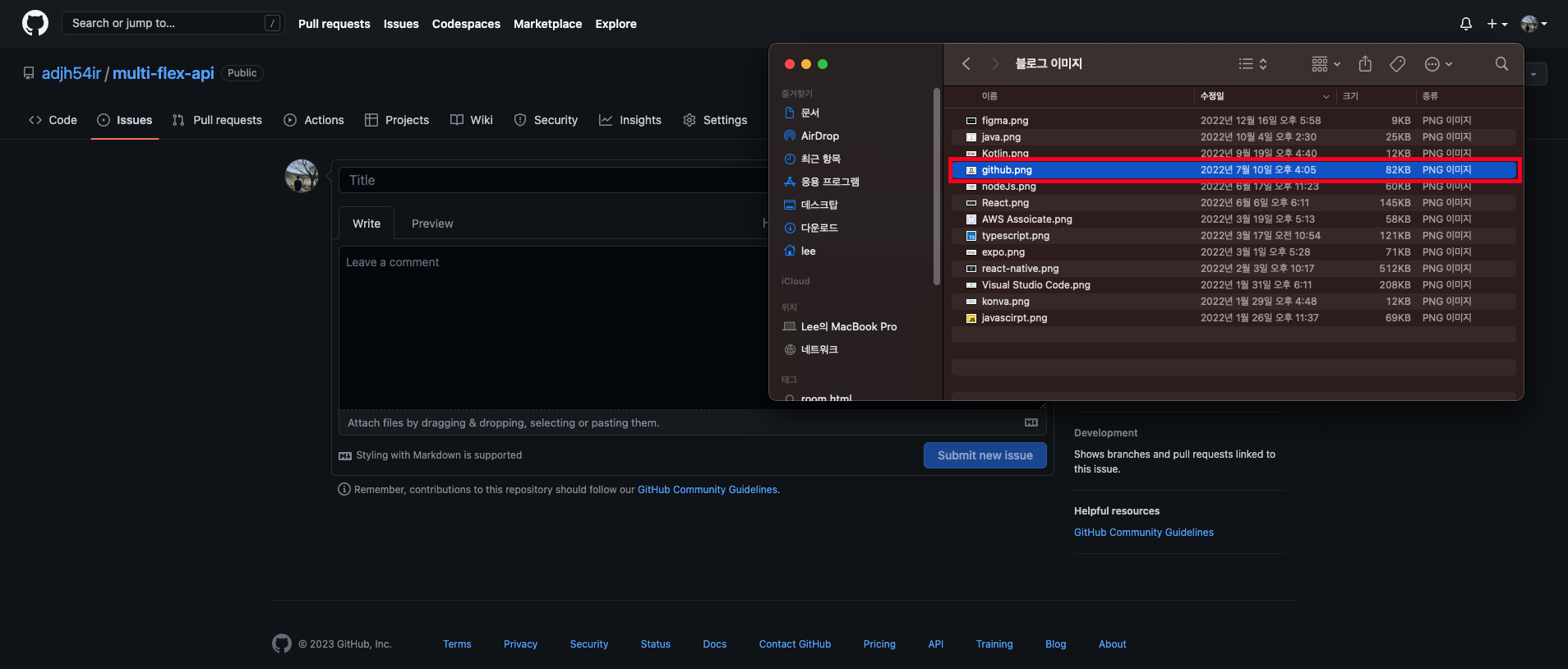Open Finder grouping options menu
This screenshot has height=669, width=1568.
(1326, 63)
